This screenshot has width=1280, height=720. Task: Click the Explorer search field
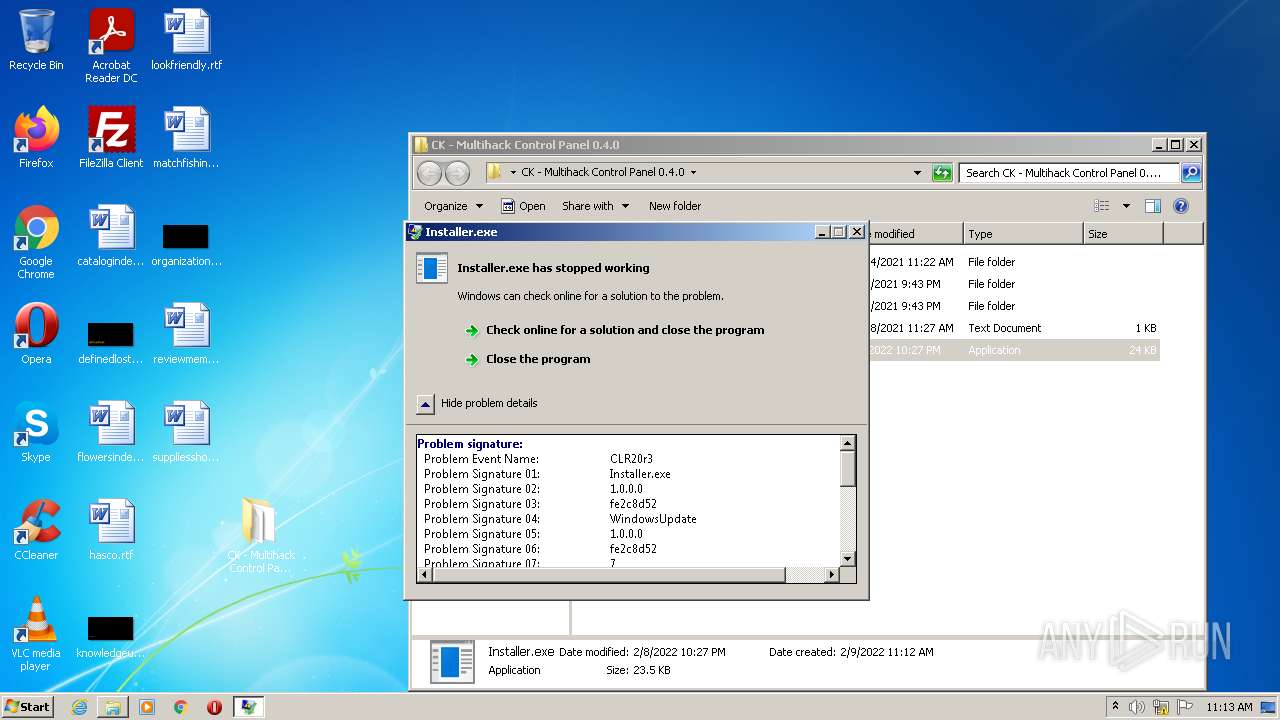click(x=1069, y=173)
